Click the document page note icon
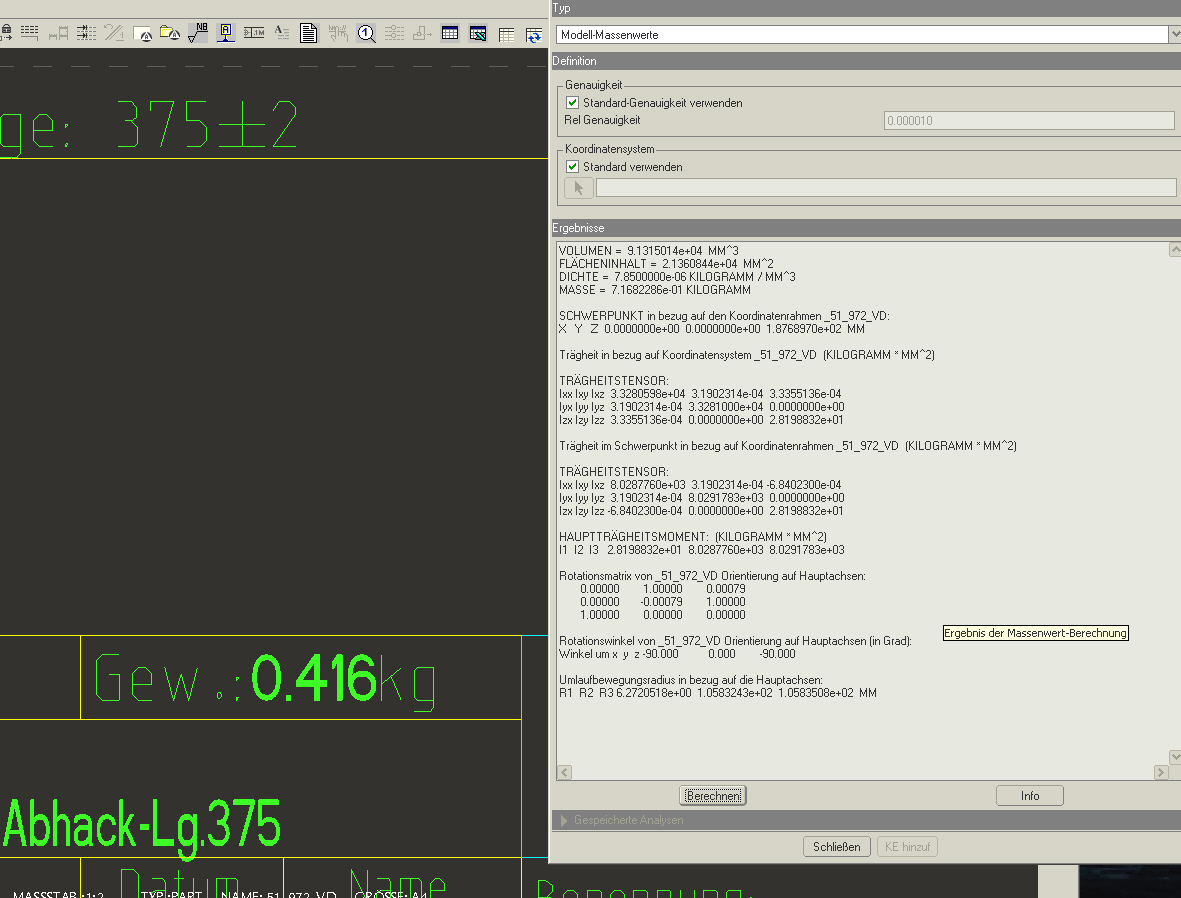 click(x=308, y=32)
